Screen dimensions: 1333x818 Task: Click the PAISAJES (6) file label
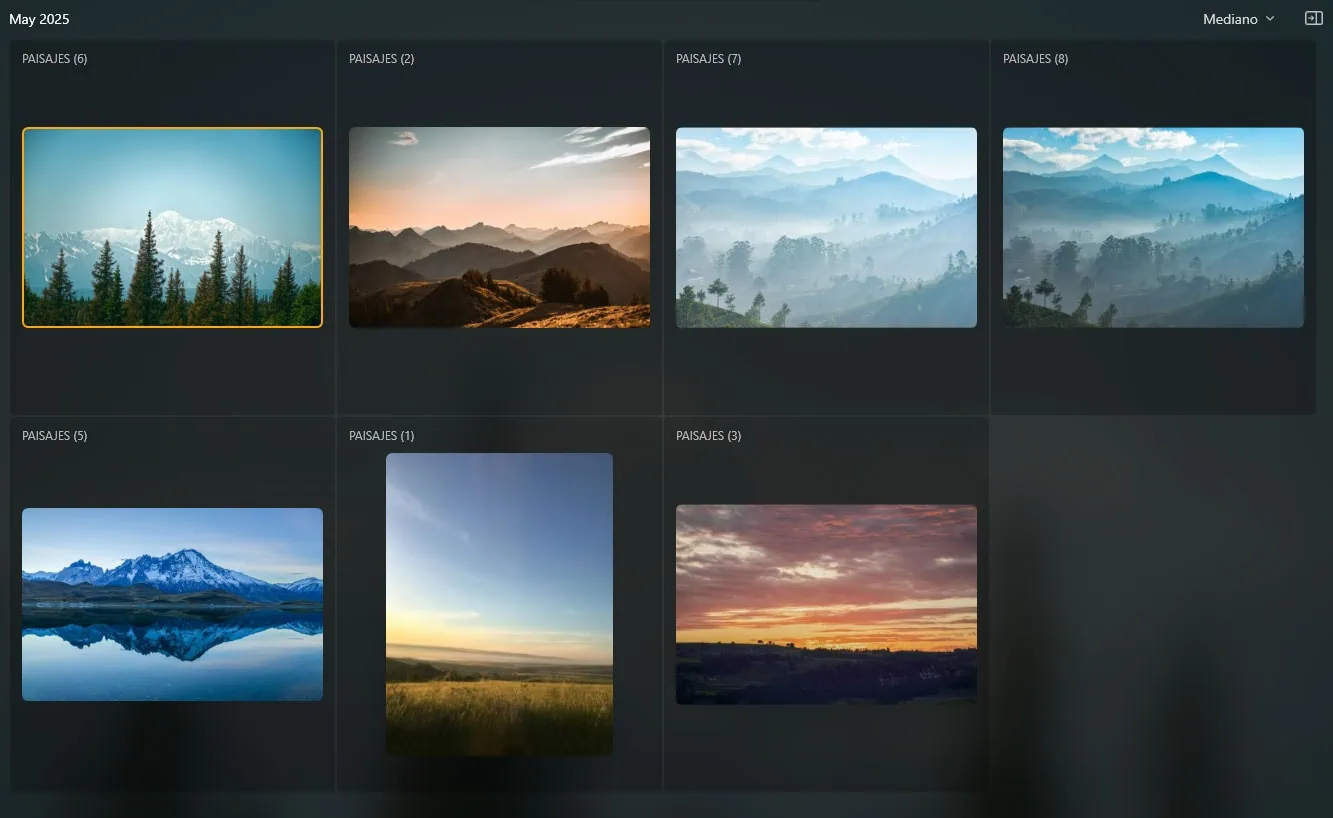(55, 59)
